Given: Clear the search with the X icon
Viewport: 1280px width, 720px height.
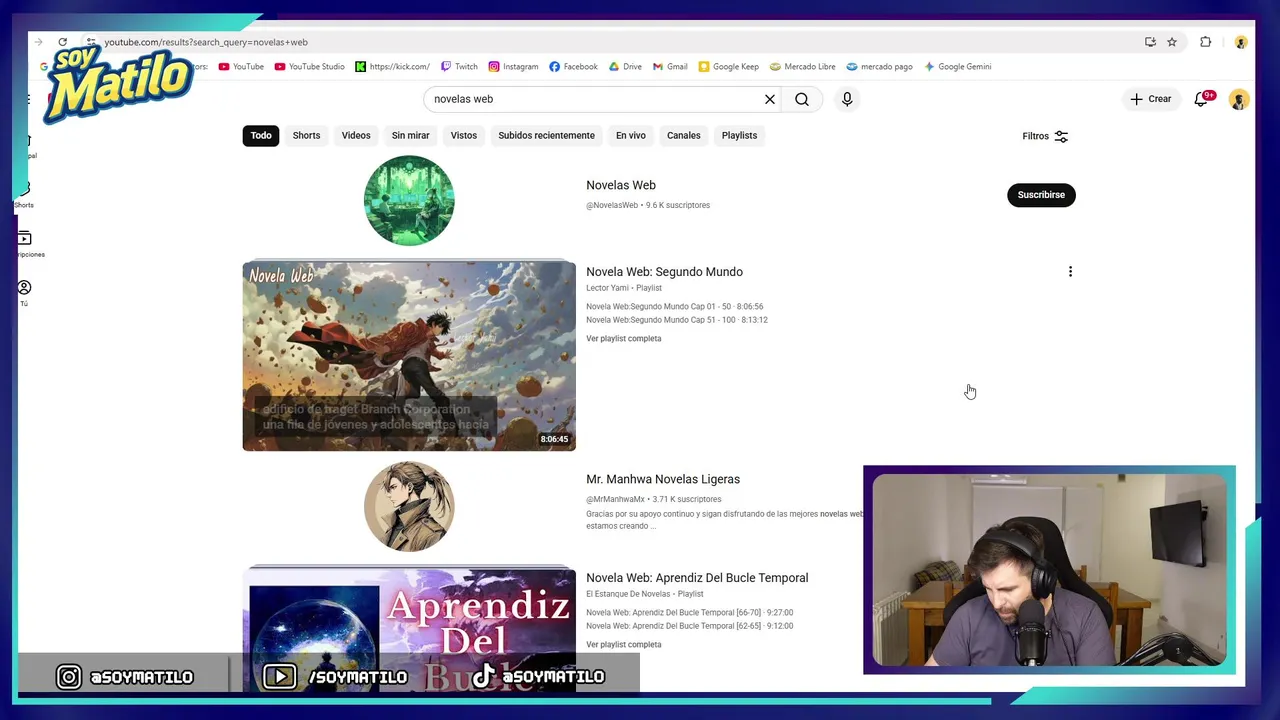Looking at the screenshot, I should (770, 99).
